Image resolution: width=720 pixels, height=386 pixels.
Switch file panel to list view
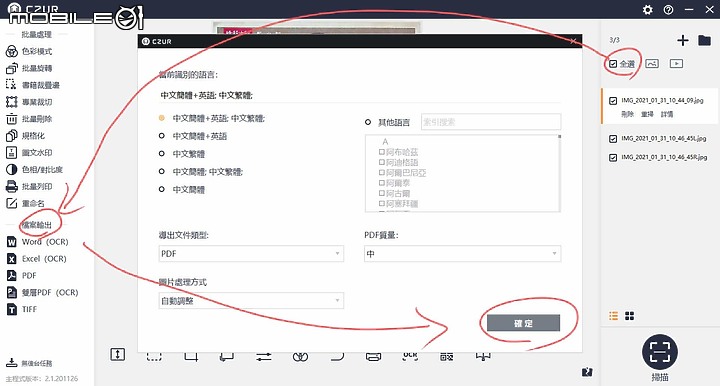(613, 316)
